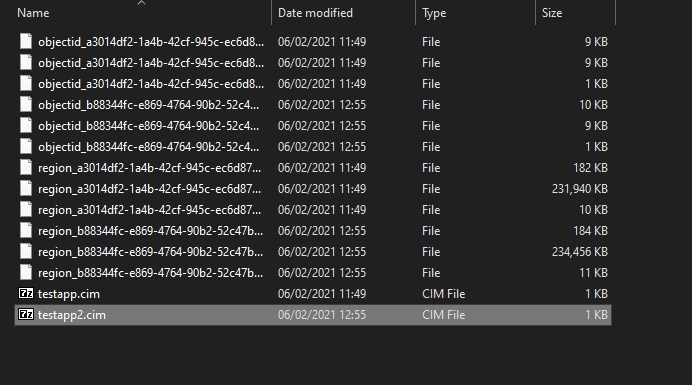Select the highlighted testapp2.cim file name
The width and height of the screenshot is (692, 385).
coord(71,315)
